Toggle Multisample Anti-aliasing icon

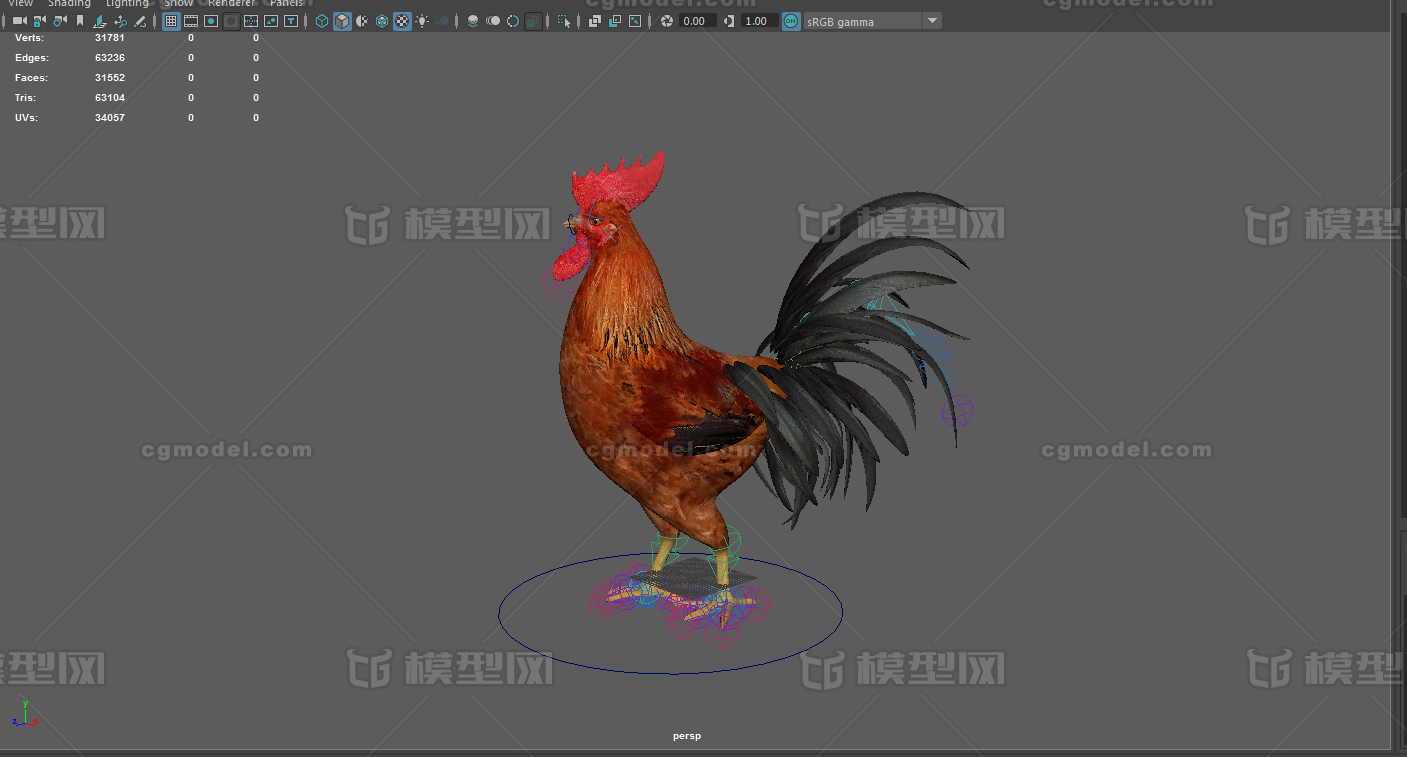(x=513, y=21)
